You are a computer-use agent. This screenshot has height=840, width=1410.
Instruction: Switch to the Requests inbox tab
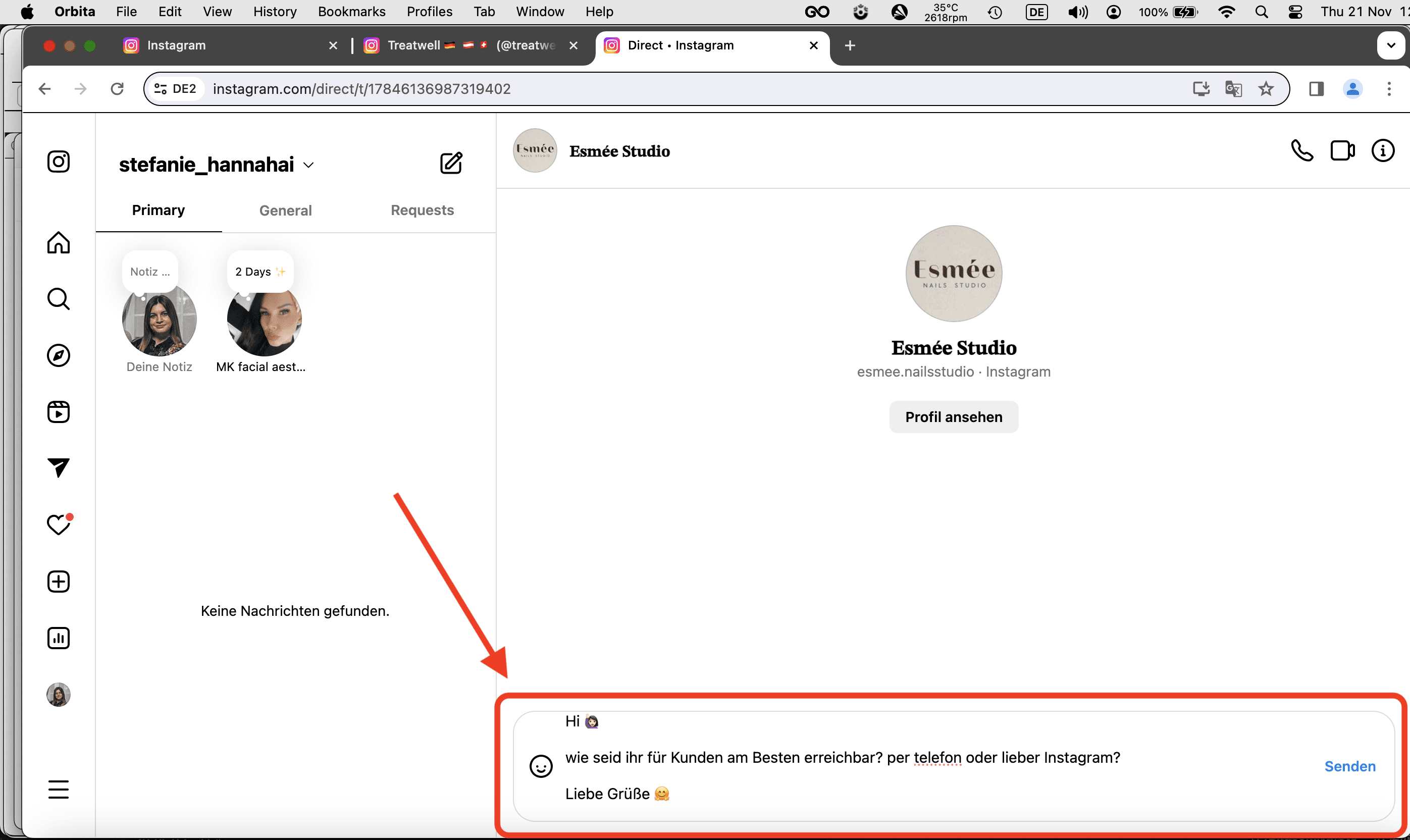pyautogui.click(x=422, y=211)
